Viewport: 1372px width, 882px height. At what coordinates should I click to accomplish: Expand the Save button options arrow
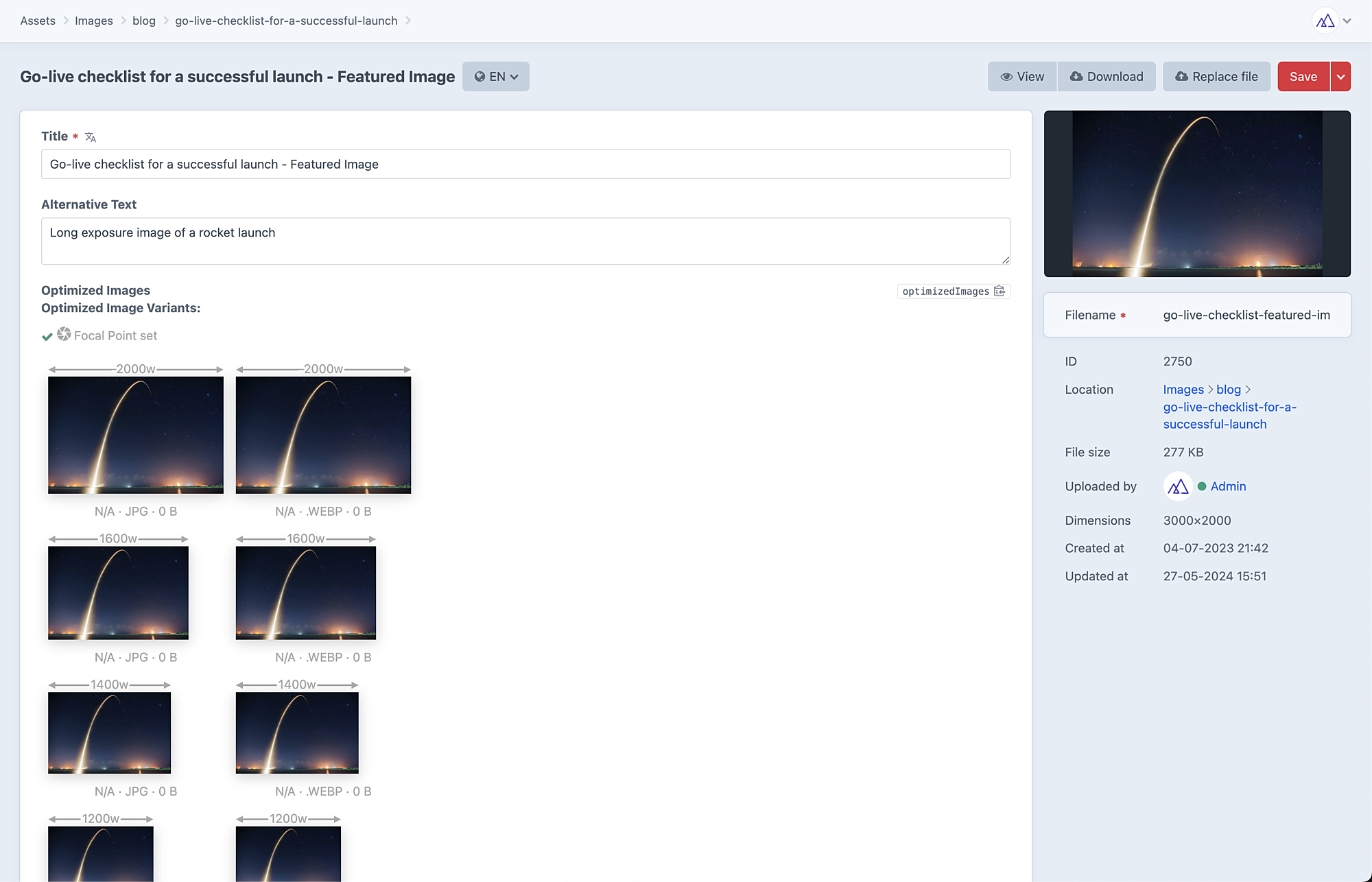tap(1340, 77)
